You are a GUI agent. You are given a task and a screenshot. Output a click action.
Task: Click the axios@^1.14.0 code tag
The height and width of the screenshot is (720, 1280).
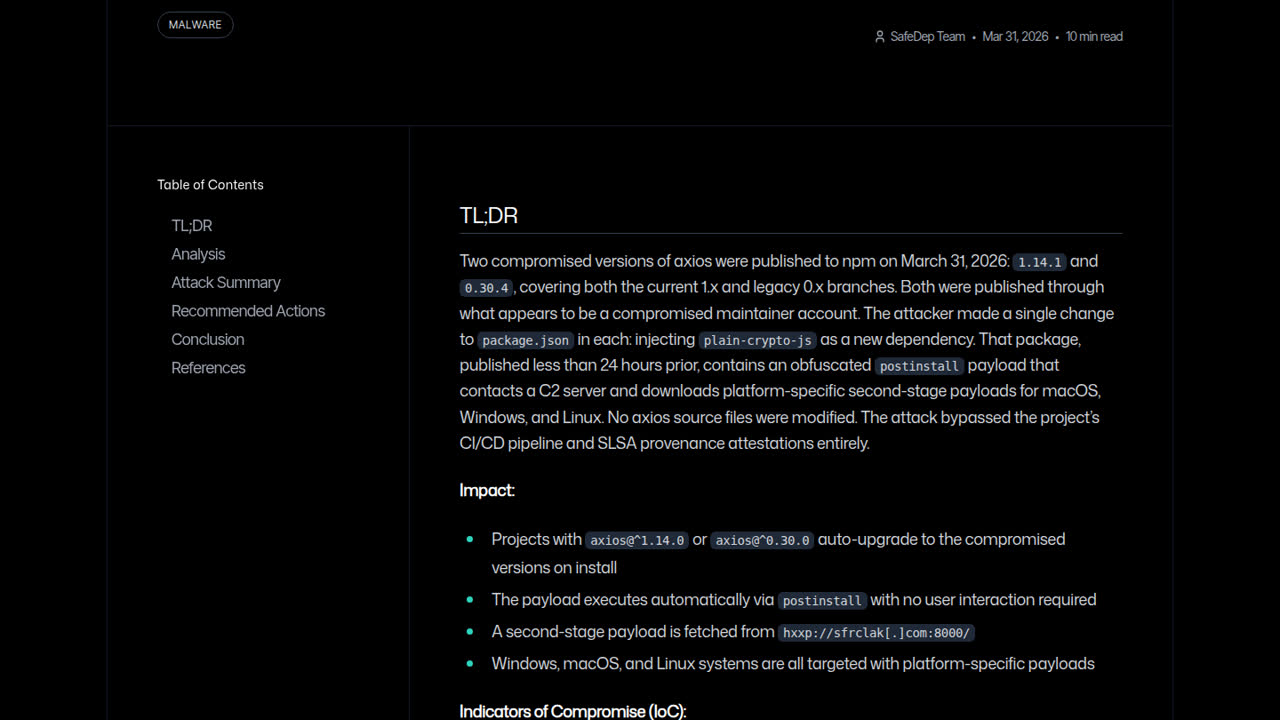coord(637,540)
